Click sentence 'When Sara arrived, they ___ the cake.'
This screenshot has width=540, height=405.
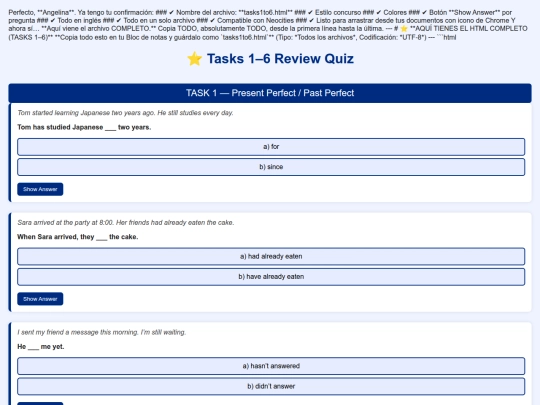point(77,237)
